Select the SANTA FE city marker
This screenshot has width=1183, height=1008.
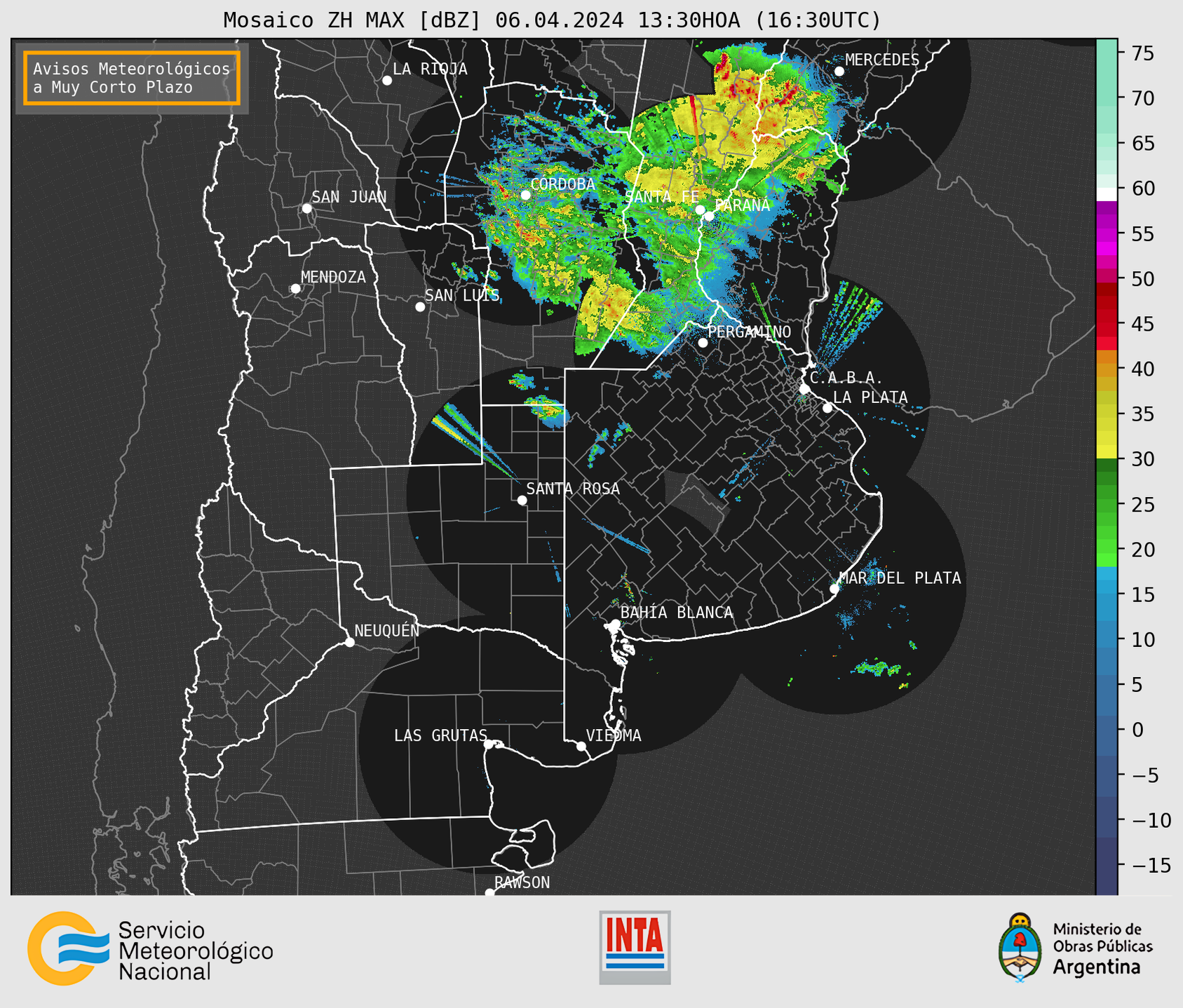point(700,210)
